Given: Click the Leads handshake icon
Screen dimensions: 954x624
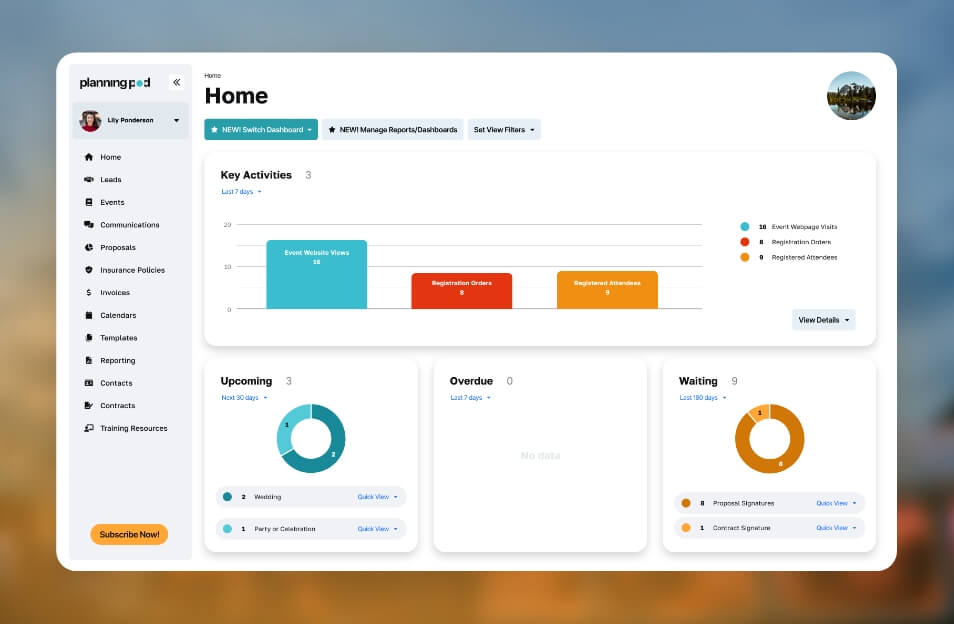Looking at the screenshot, I should click(x=89, y=179).
